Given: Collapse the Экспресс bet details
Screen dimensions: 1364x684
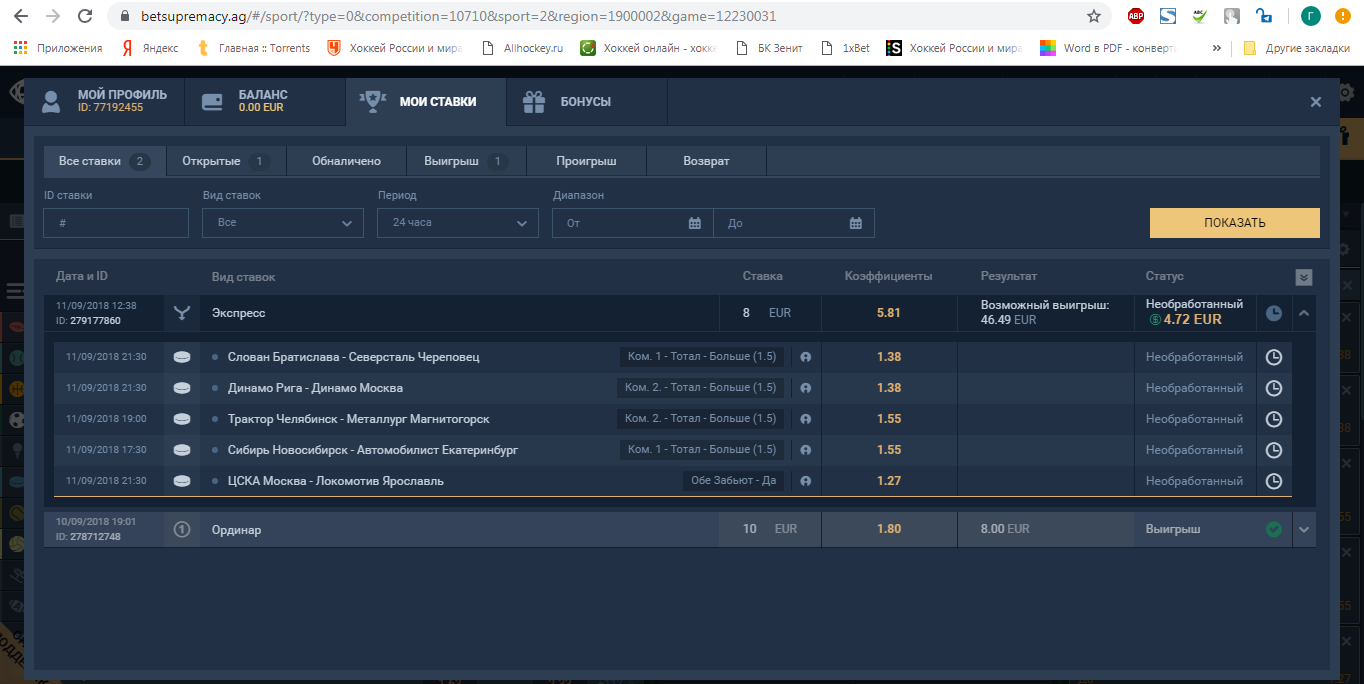Looking at the screenshot, I should (1303, 313).
